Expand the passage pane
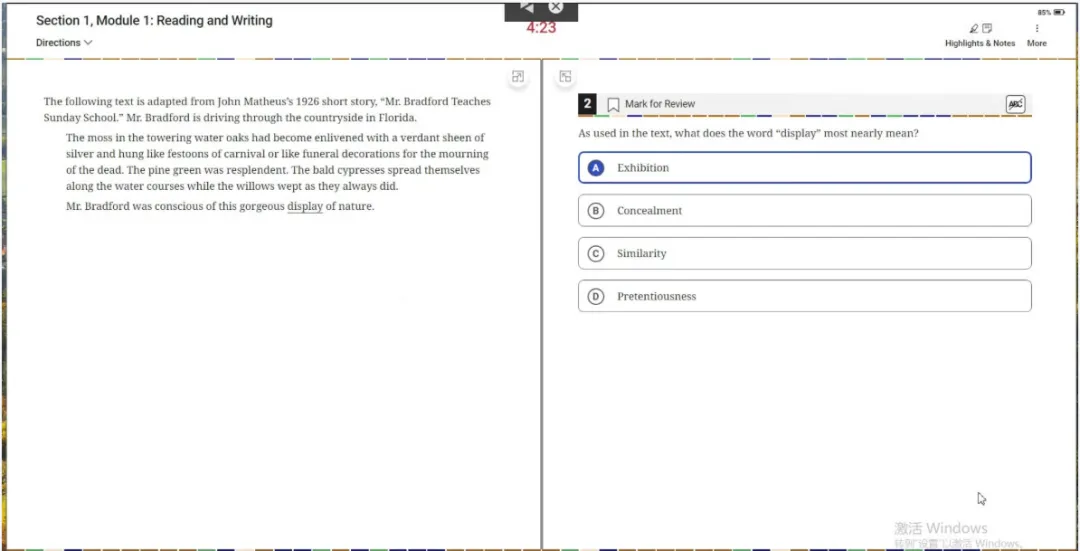Image resolution: width=1080 pixels, height=551 pixels. [x=518, y=76]
